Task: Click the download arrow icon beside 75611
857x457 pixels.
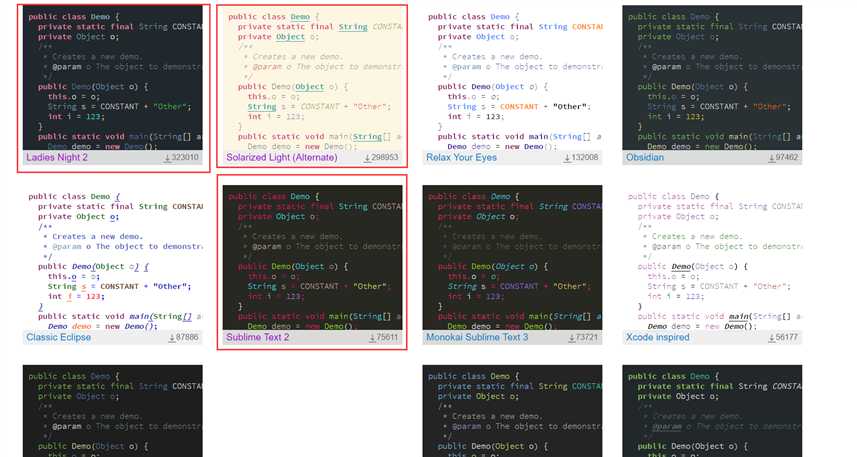Action: 372,338
